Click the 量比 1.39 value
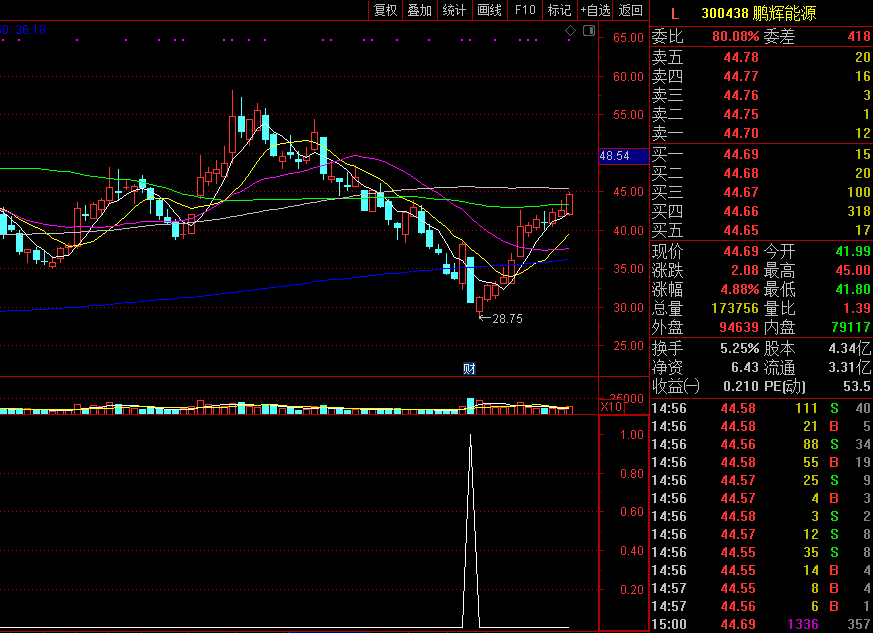 [857, 308]
